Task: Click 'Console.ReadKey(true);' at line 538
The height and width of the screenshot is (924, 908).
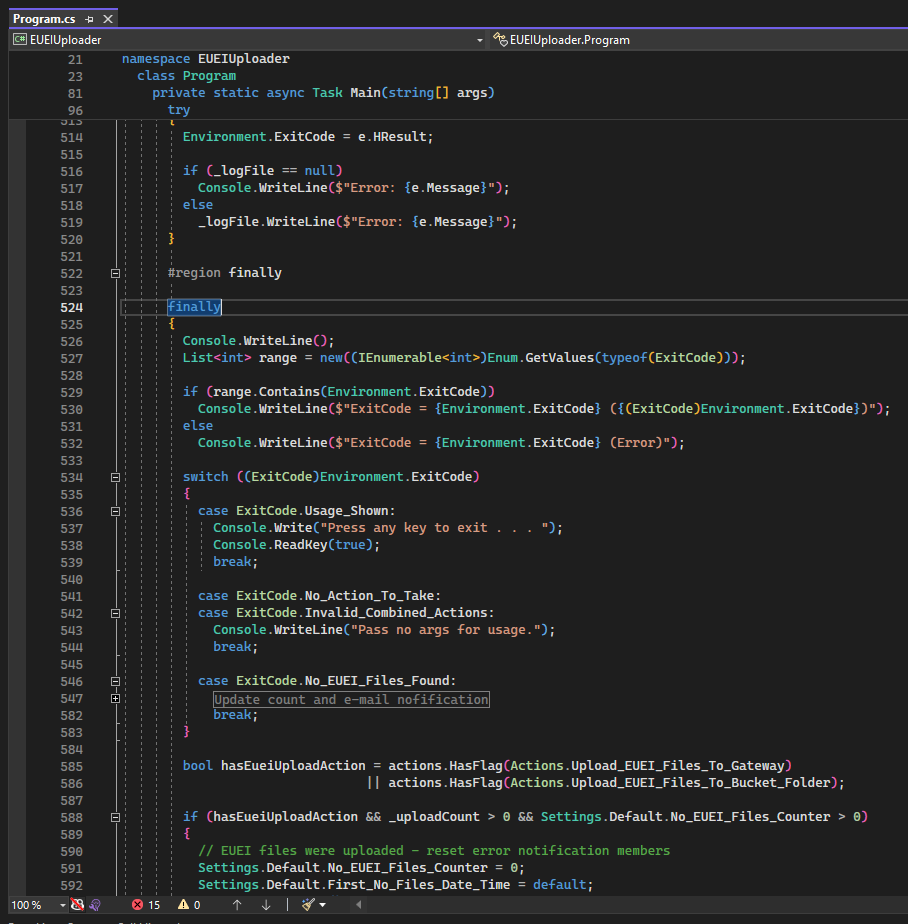Action: pyautogui.click(x=296, y=545)
